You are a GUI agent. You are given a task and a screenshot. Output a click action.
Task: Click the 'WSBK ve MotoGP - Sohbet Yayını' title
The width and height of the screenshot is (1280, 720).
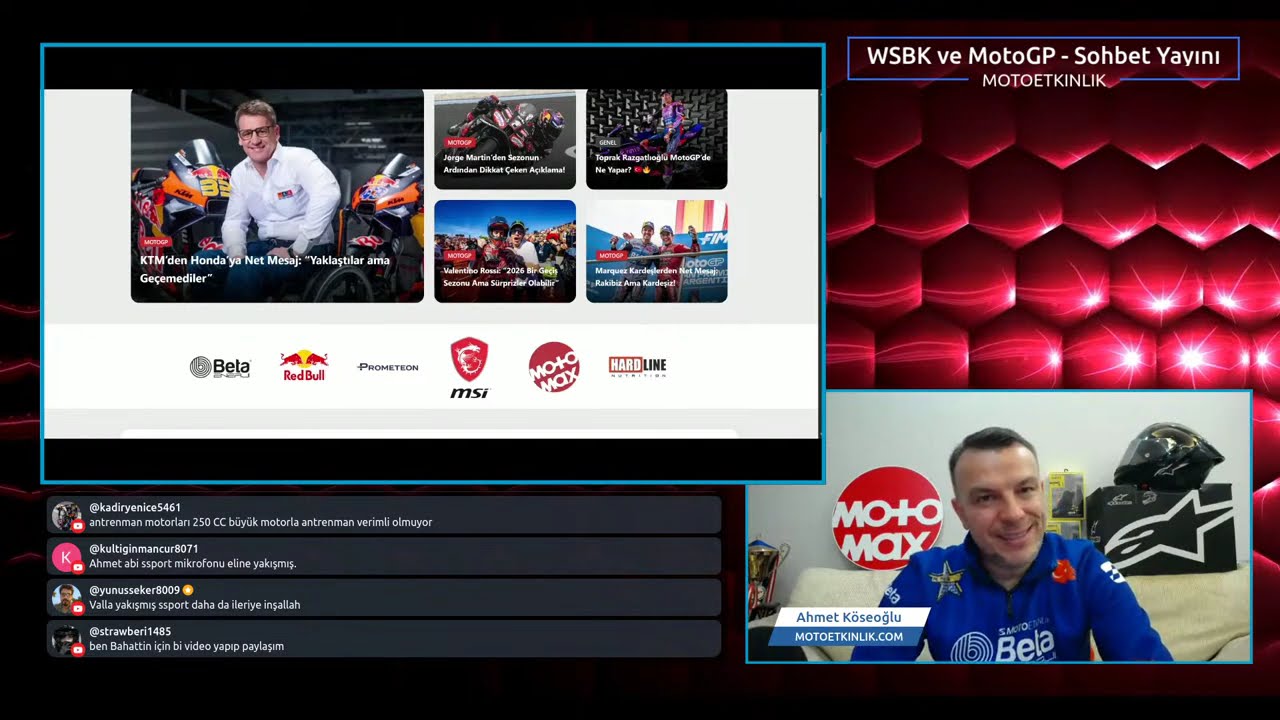click(1043, 57)
